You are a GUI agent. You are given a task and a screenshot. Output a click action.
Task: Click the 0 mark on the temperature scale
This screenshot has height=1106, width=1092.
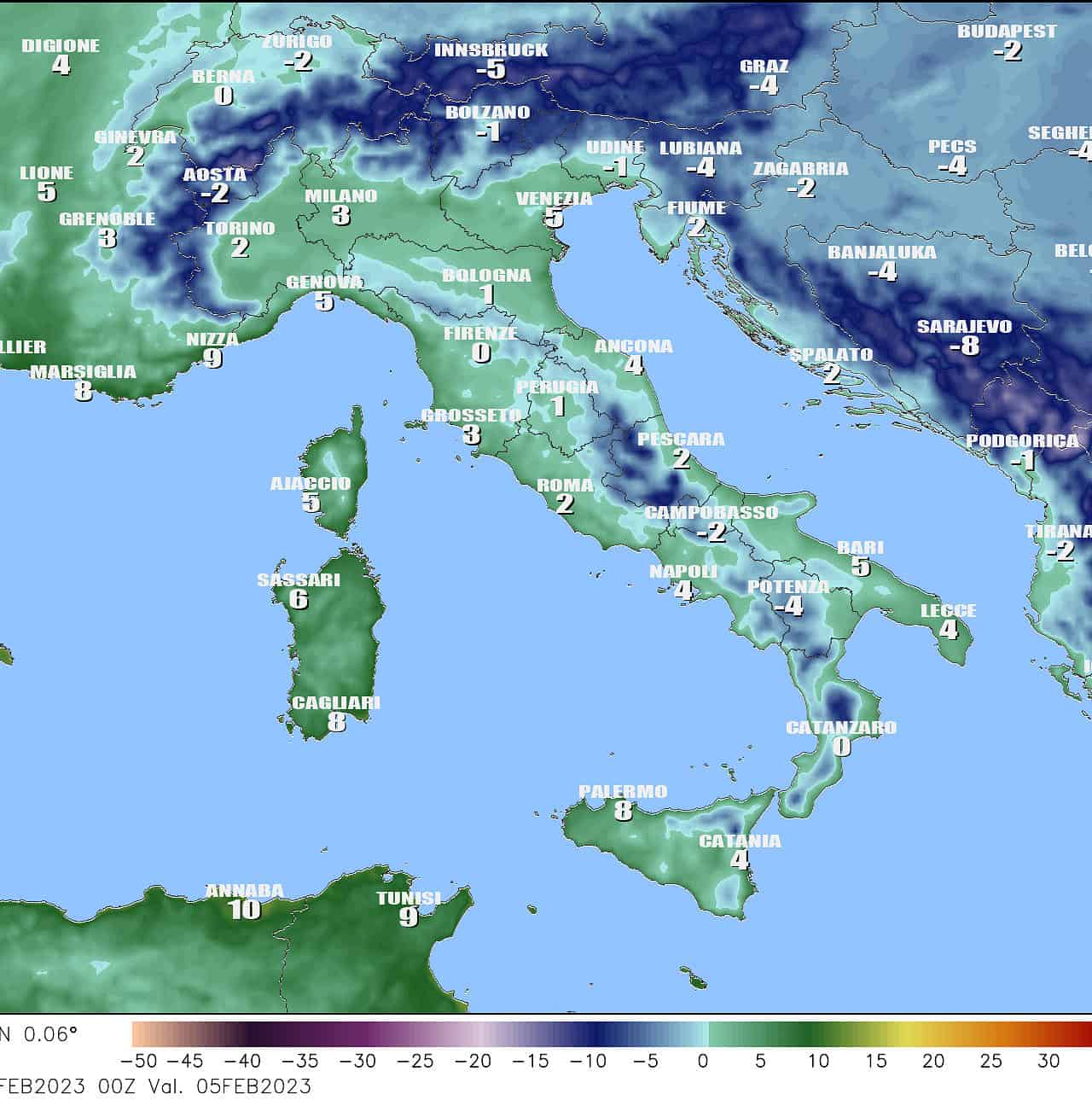(x=703, y=1061)
